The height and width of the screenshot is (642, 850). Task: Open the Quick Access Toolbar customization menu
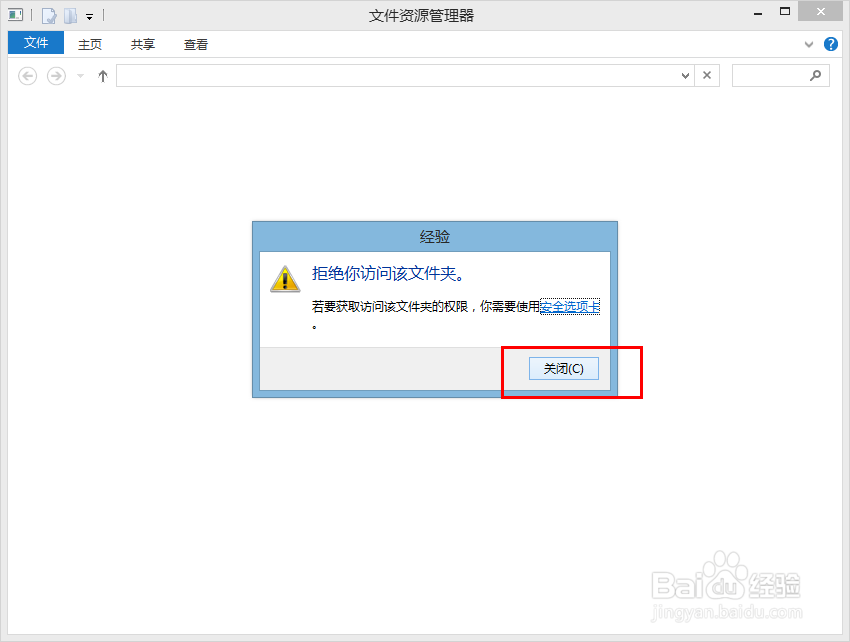(88, 16)
